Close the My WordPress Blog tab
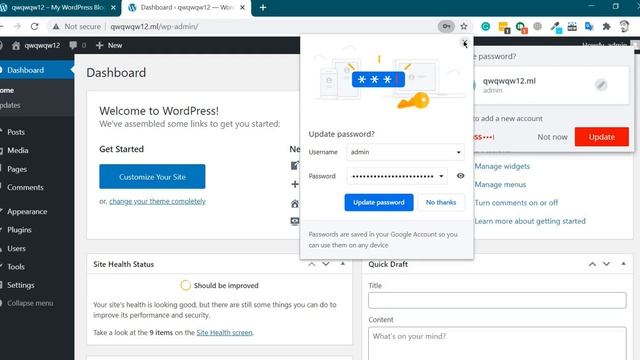 (x=113, y=8)
